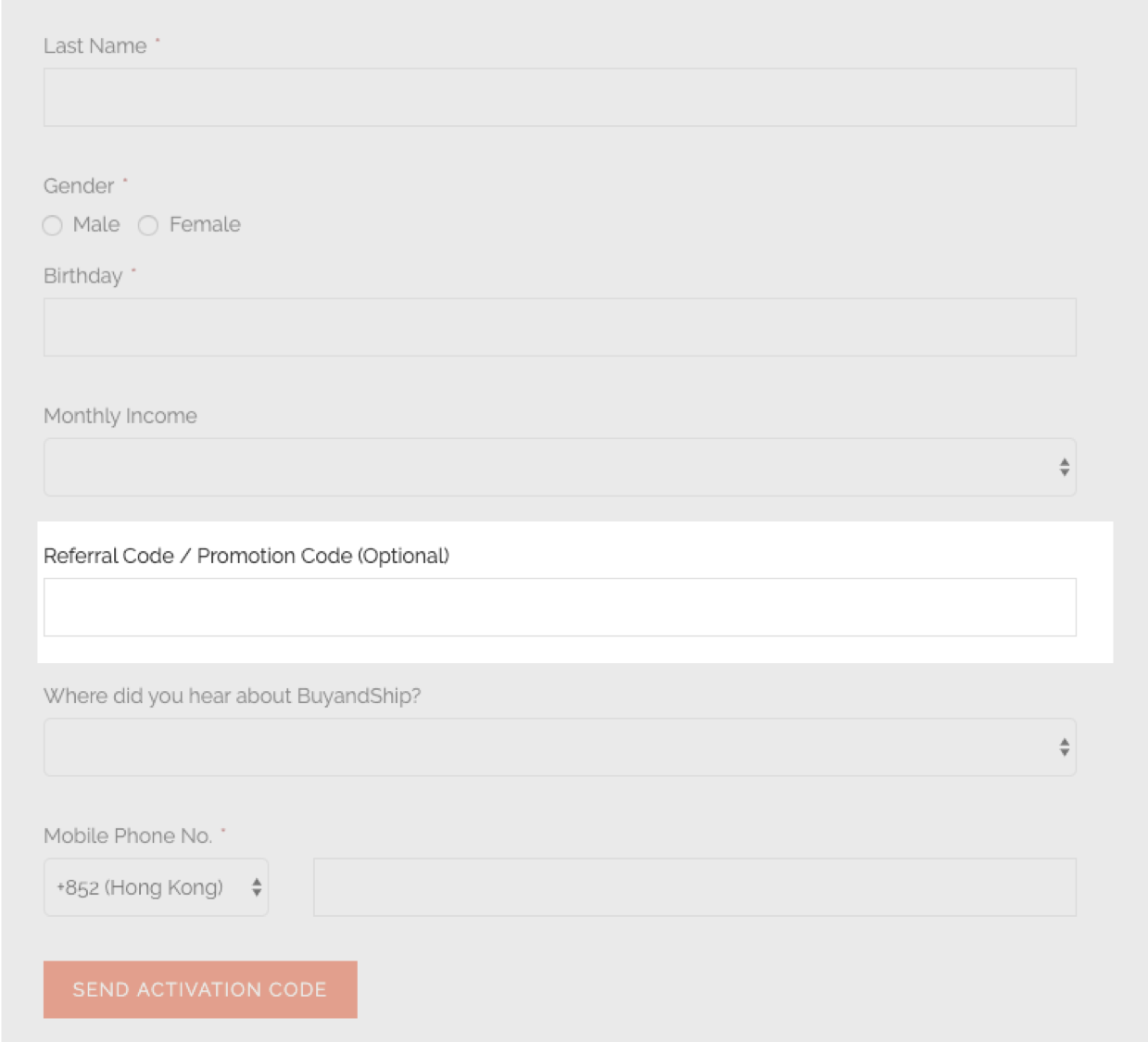Select the Male radio button
Screen dimensions: 1148x1042
coord(53,225)
